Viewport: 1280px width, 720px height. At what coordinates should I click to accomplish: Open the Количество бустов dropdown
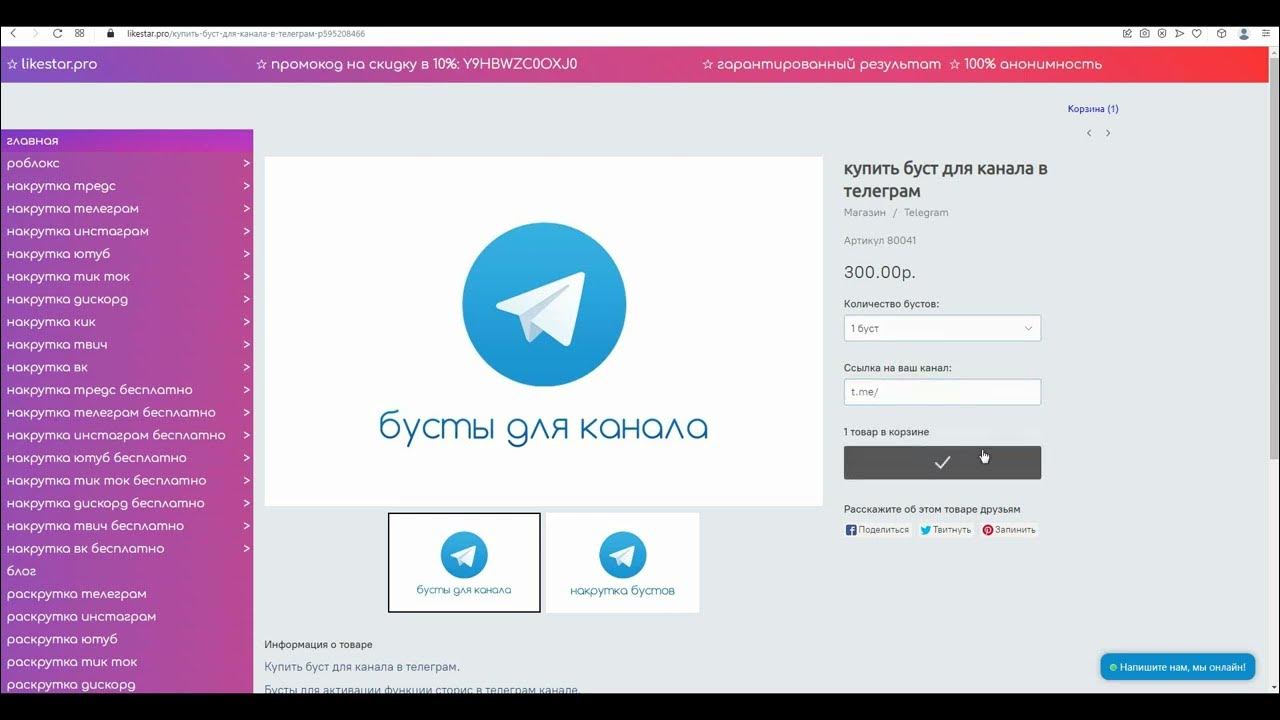click(942, 328)
